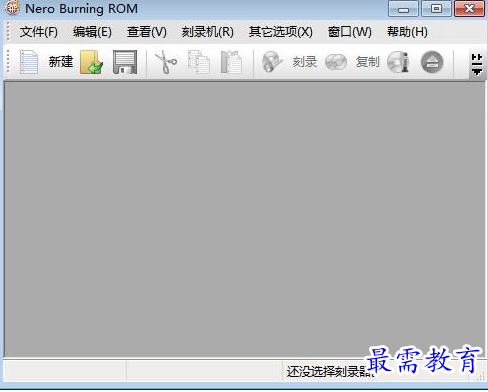
Task: Click the burn disc icon
Action: coord(272,62)
